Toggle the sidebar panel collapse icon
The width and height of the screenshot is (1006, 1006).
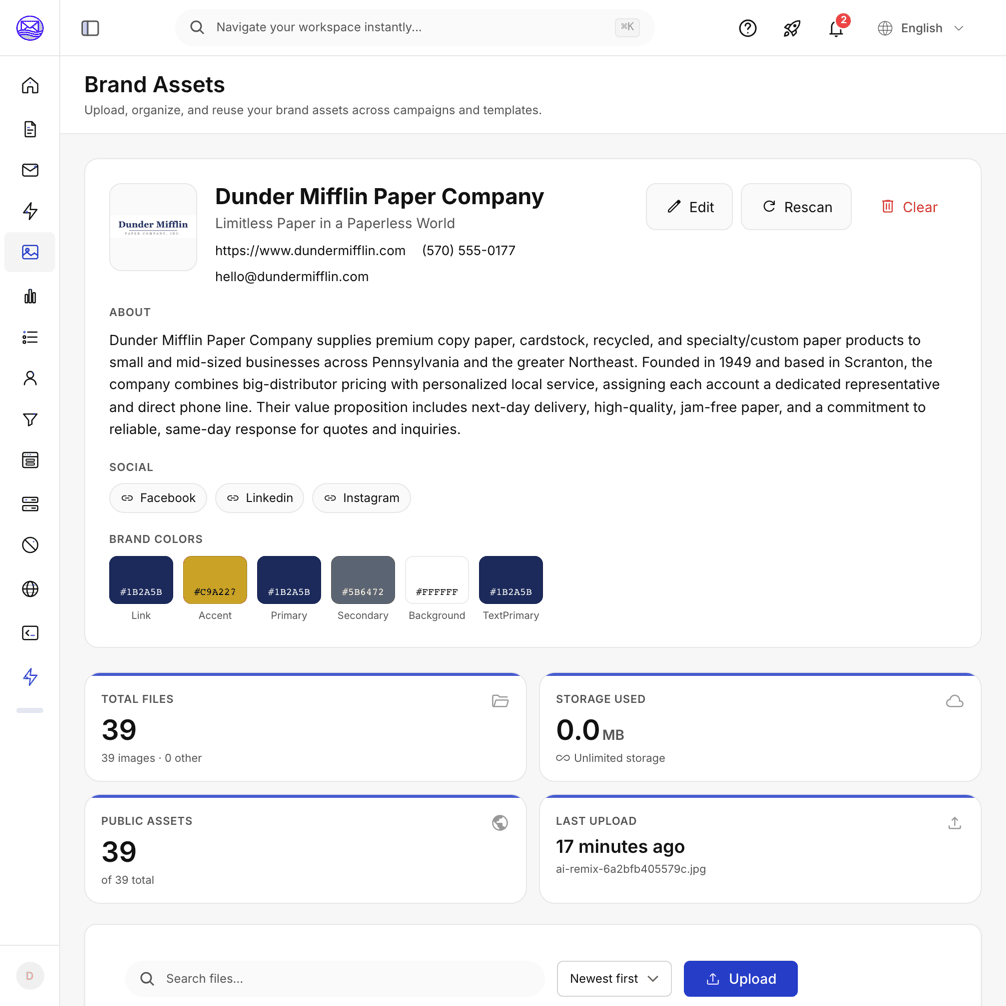90,28
